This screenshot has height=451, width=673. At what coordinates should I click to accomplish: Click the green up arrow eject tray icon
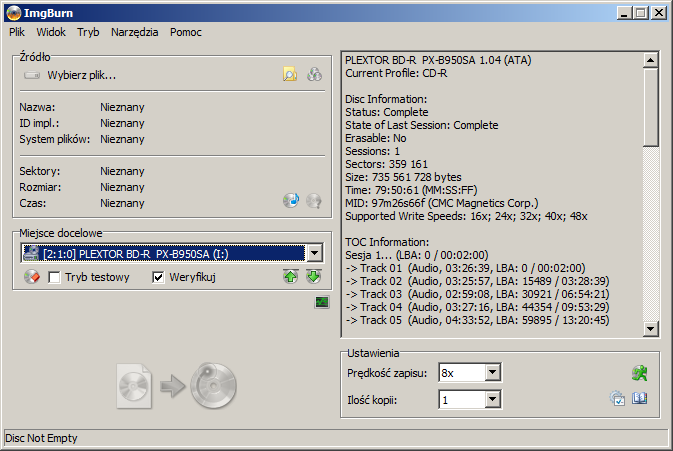[291, 277]
